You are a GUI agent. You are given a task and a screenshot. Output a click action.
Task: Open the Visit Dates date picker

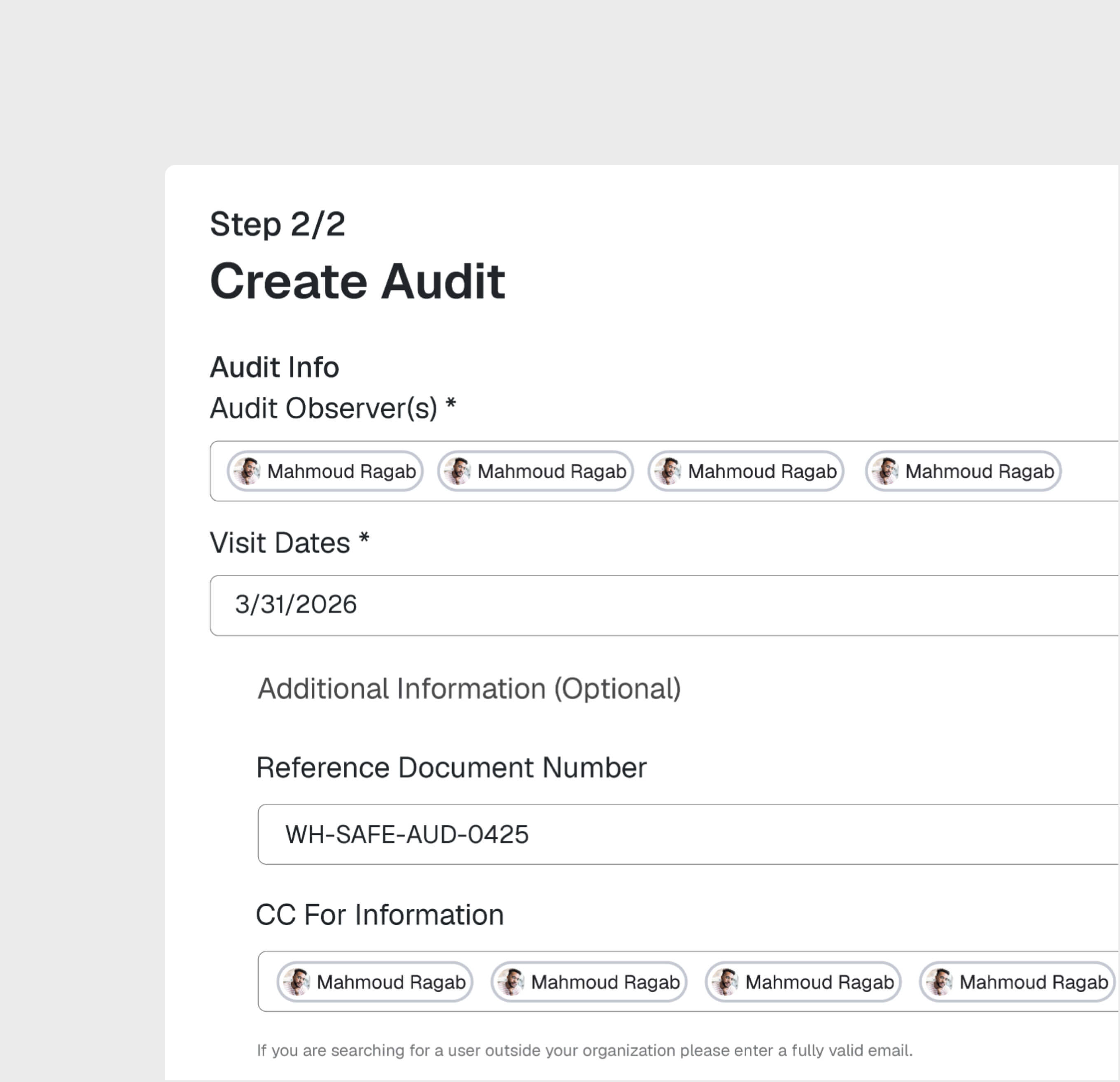point(629,605)
